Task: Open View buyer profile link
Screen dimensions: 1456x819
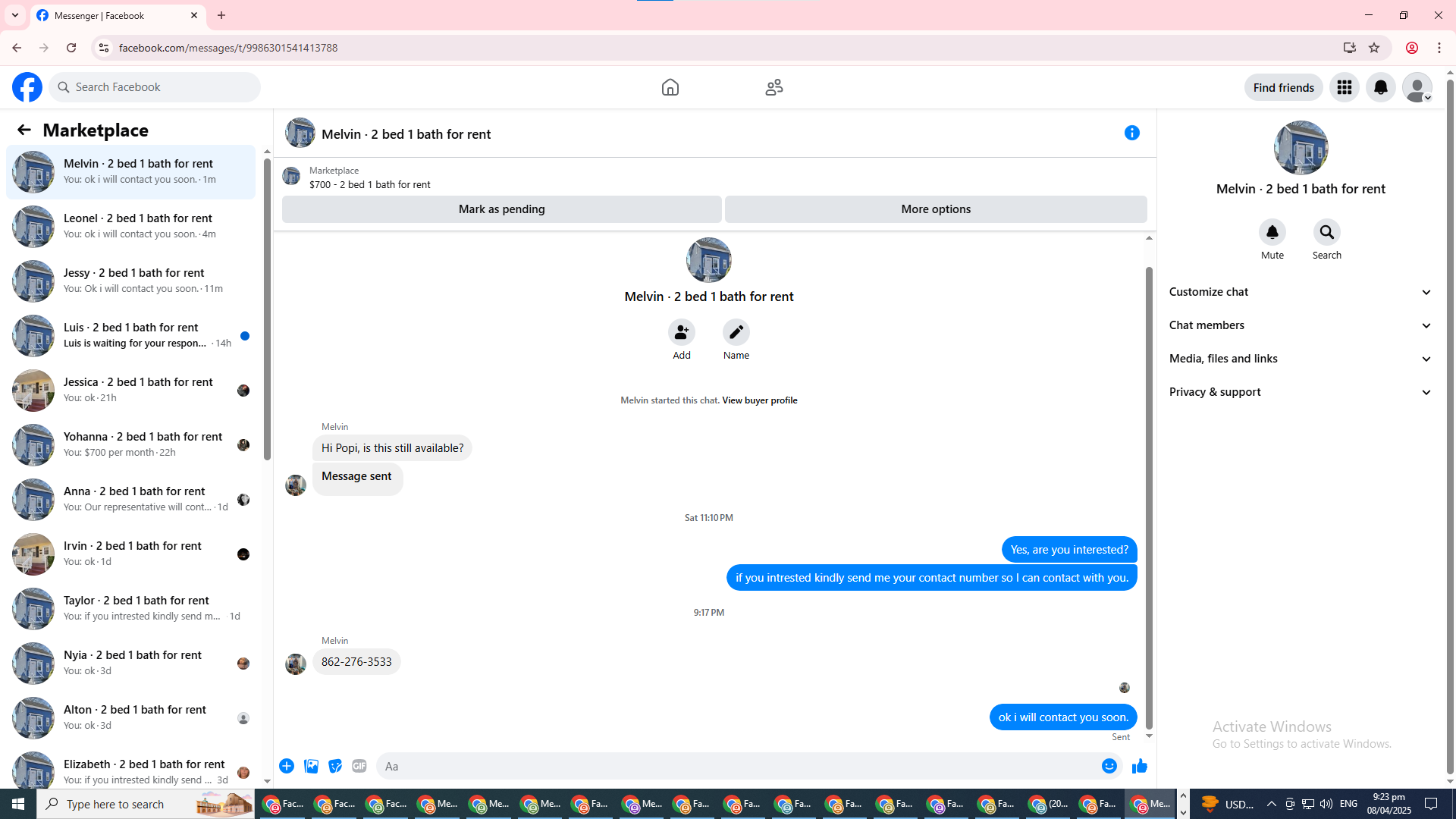Action: (759, 400)
